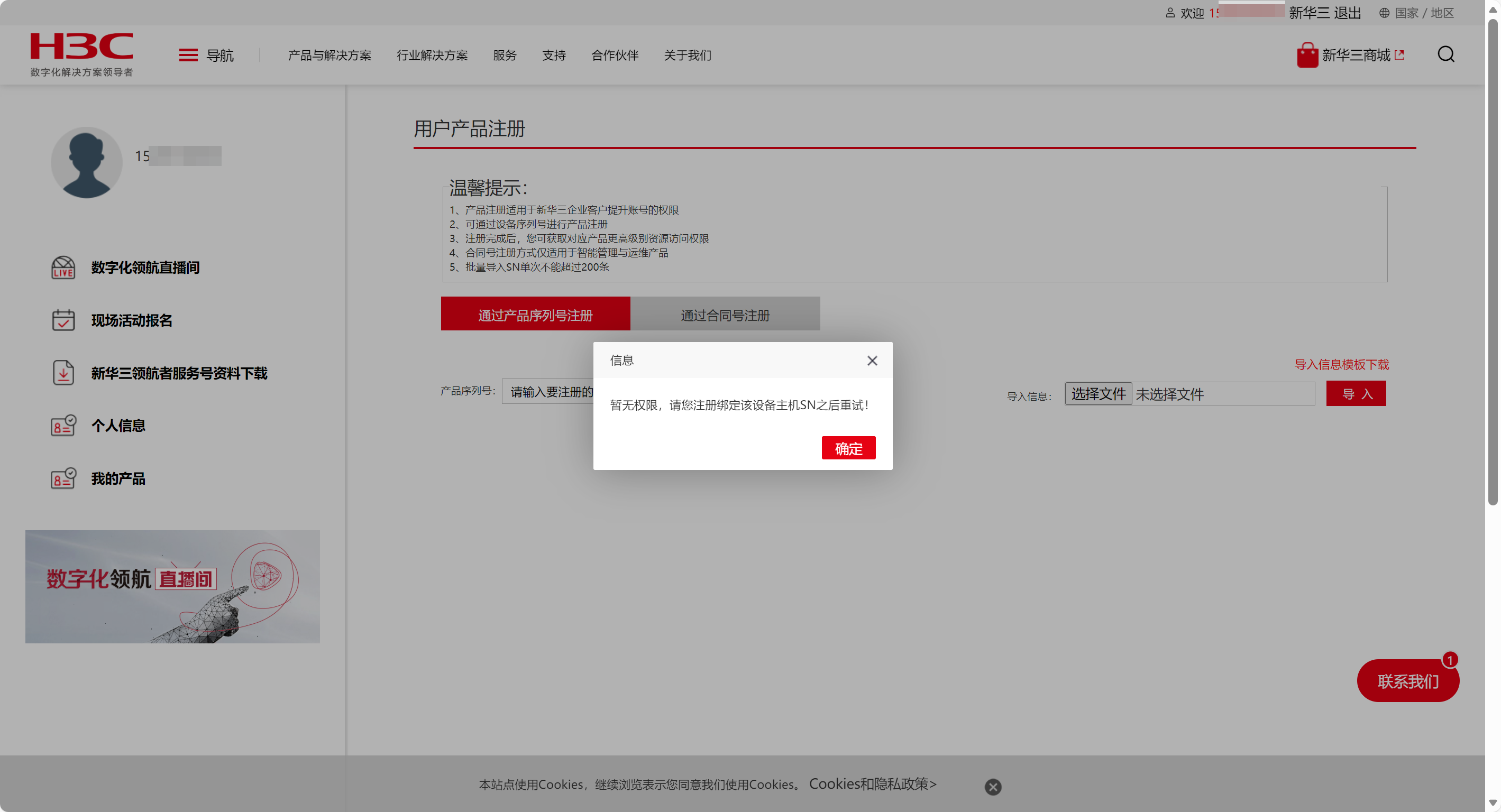
Task: Switch to 通过合同号注册 tab
Action: [725, 315]
